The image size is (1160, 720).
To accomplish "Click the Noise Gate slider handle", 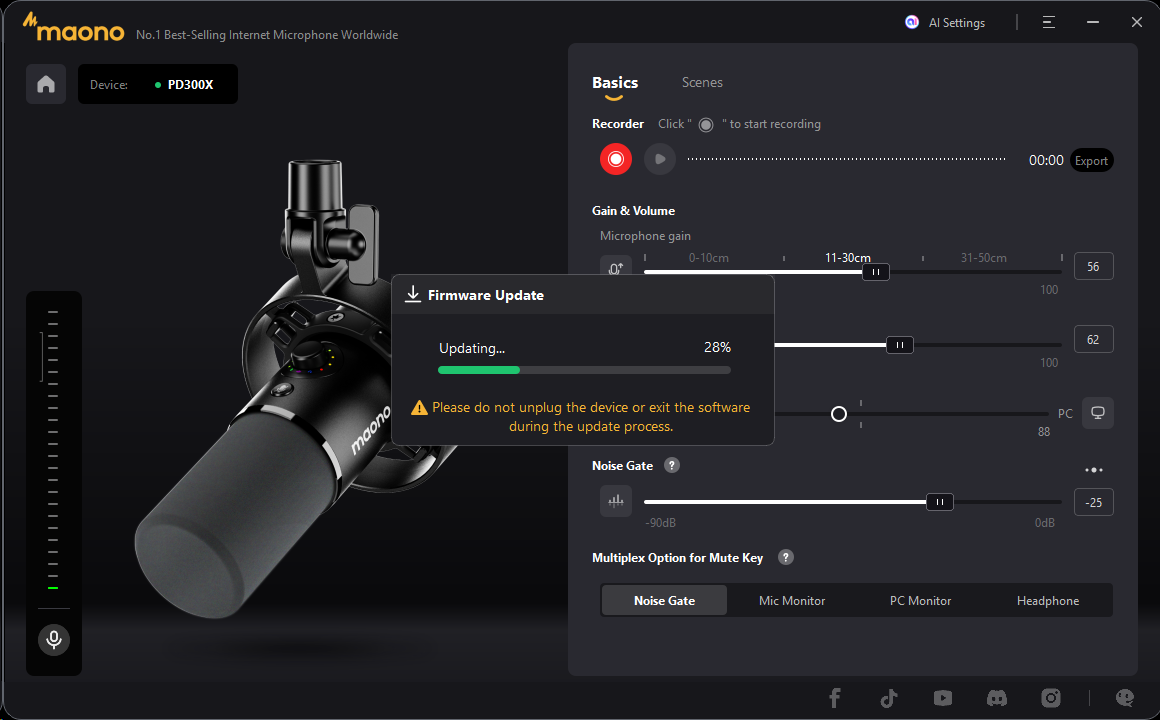I will pos(939,502).
